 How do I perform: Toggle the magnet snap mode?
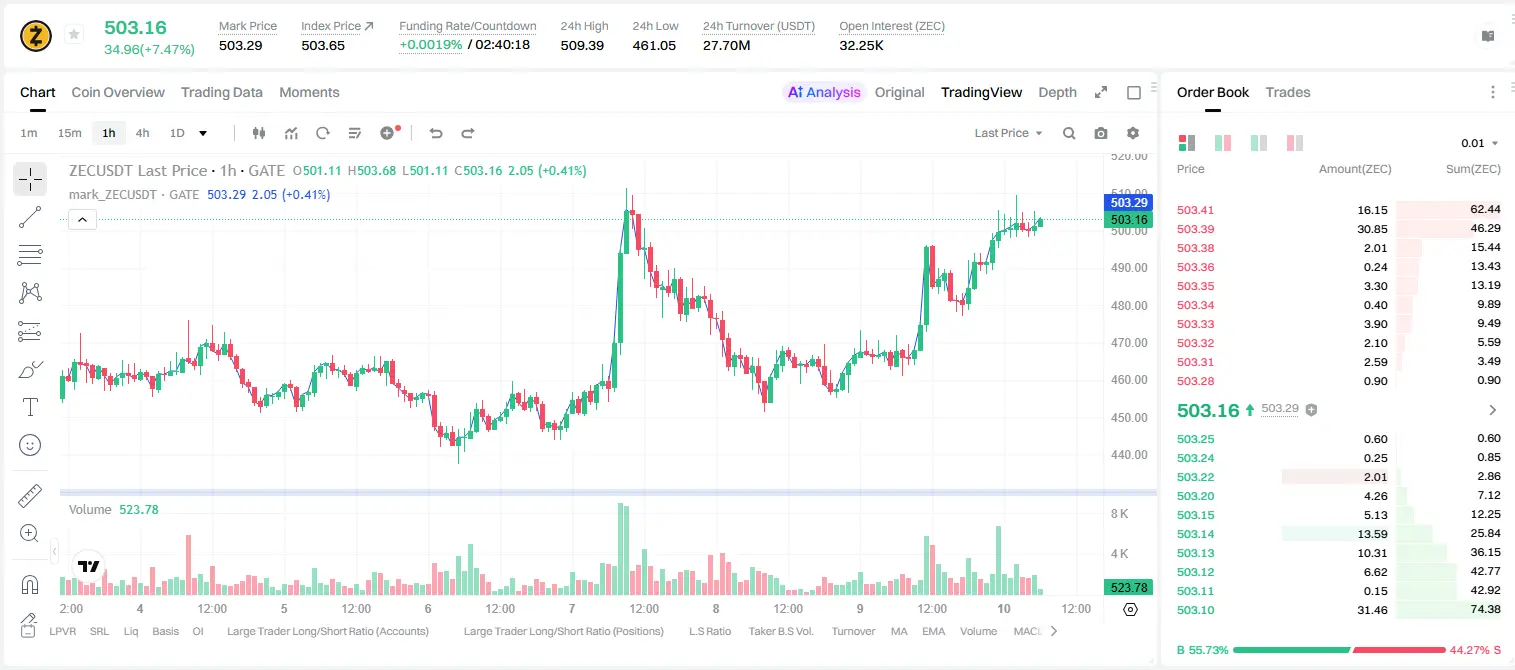click(x=30, y=584)
